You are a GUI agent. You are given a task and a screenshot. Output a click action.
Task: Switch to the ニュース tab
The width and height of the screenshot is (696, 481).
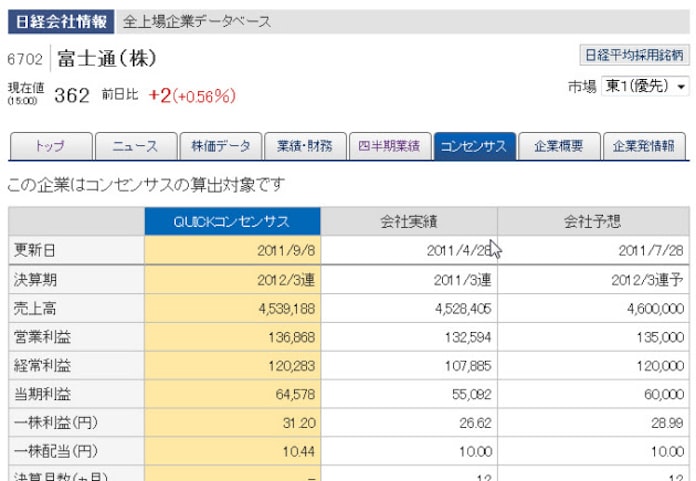(x=135, y=146)
